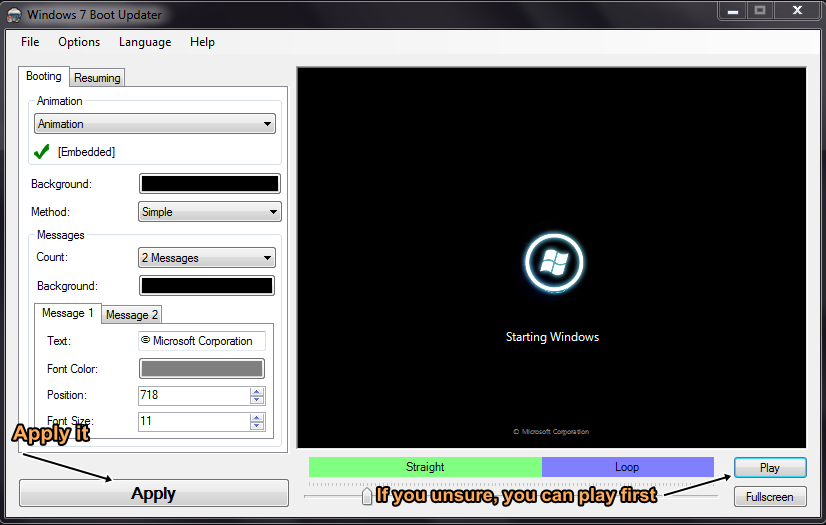Decrease Position with down arrow

pos(257,400)
